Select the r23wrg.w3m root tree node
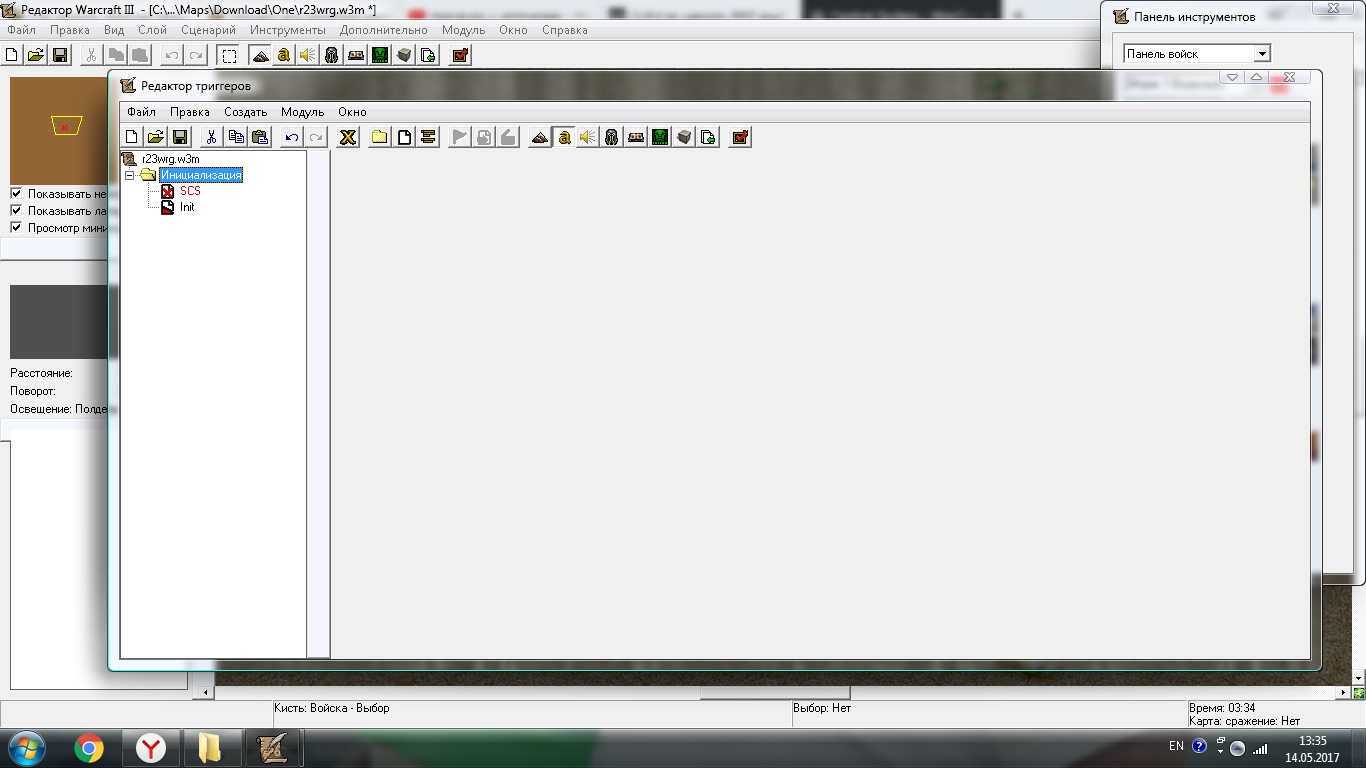 tap(170, 159)
